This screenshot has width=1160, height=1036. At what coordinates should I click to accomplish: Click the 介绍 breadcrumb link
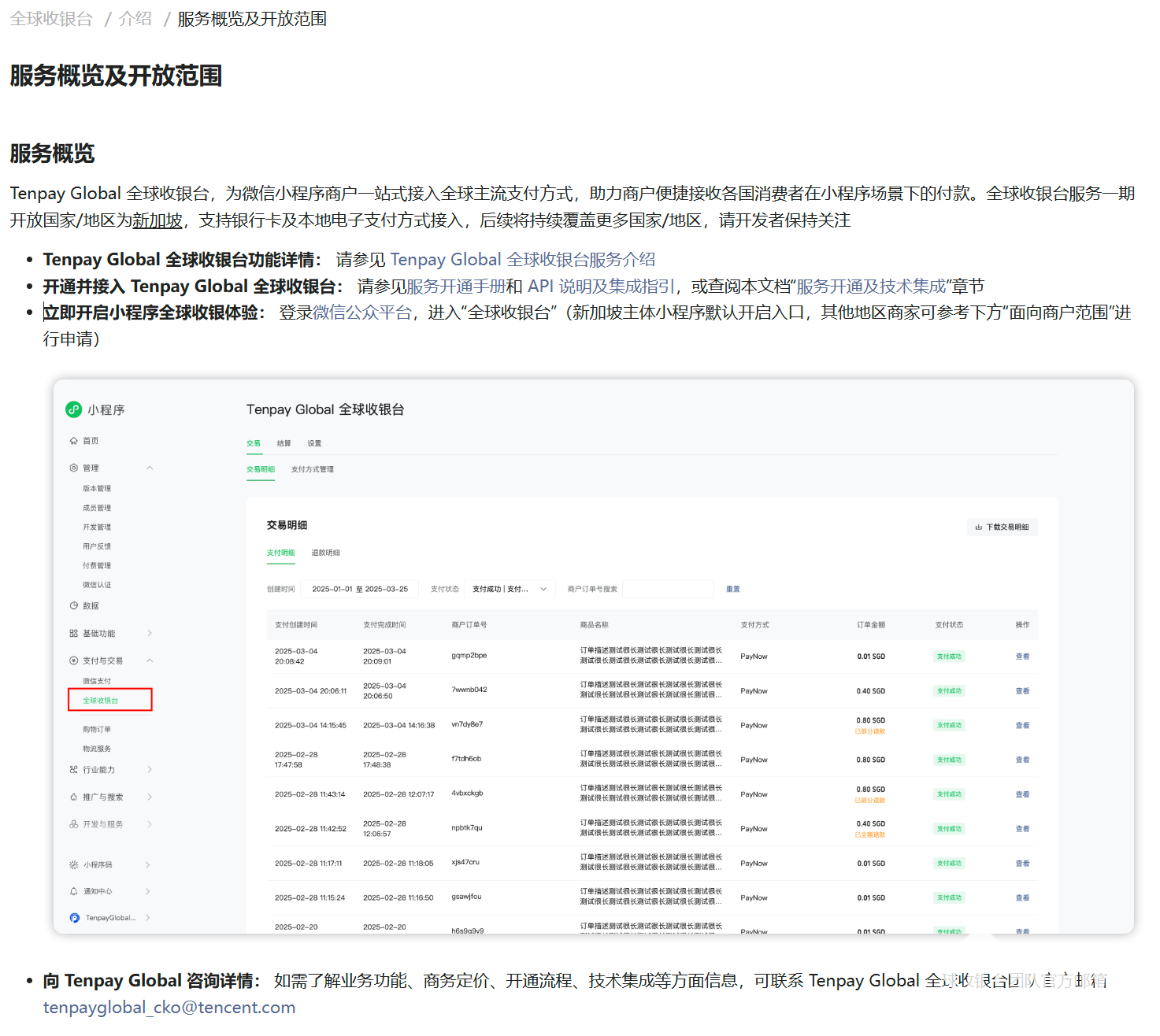click(135, 19)
